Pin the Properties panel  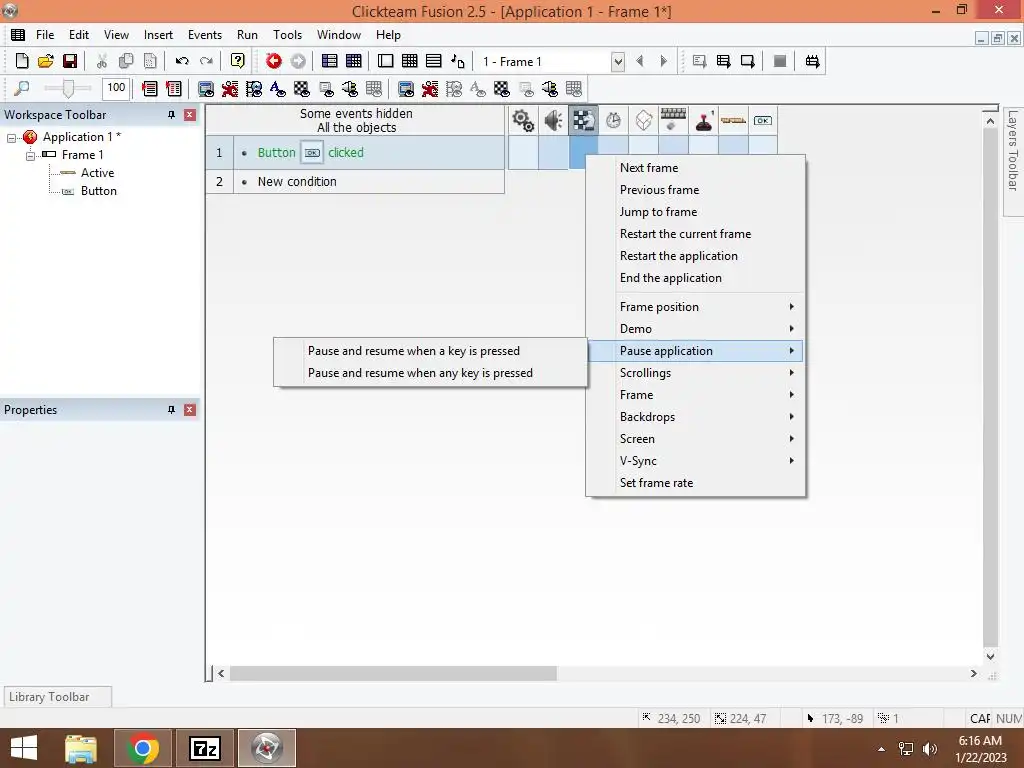tap(171, 410)
